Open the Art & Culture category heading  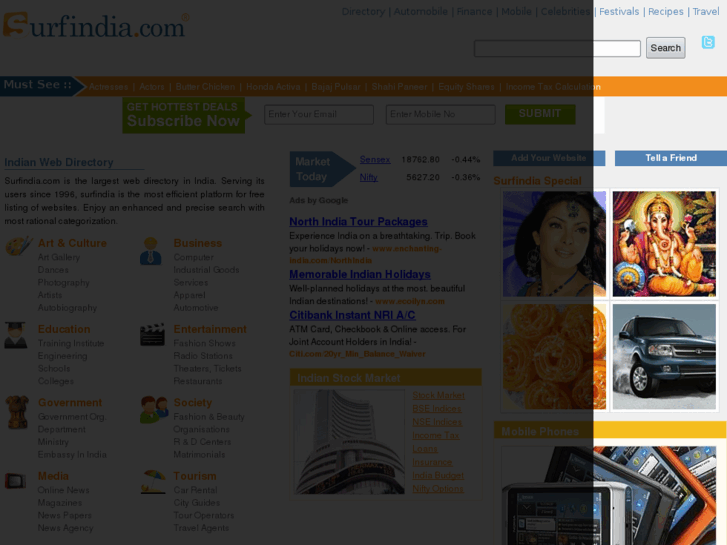[72, 243]
